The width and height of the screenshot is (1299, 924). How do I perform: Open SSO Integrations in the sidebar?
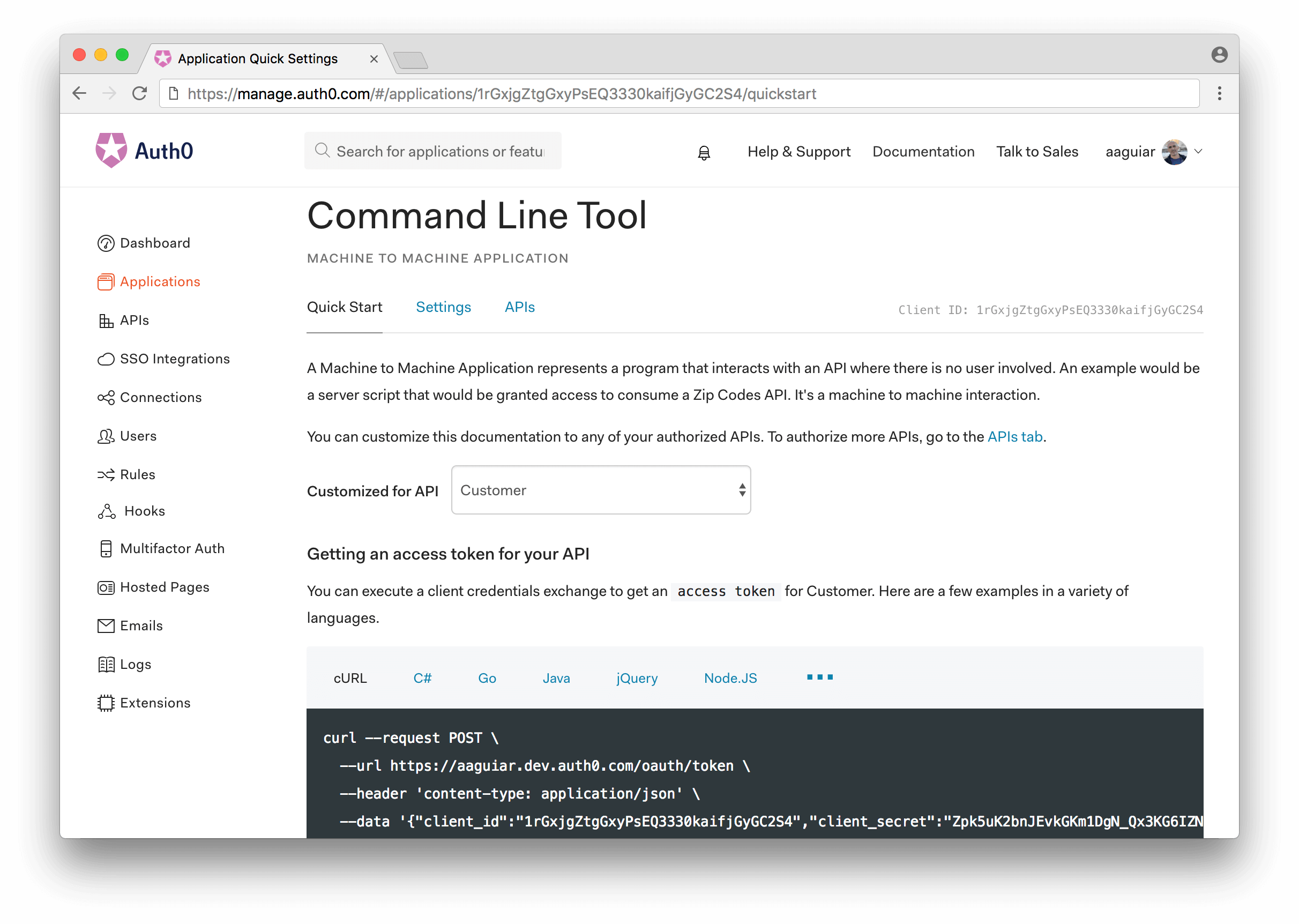(164, 360)
